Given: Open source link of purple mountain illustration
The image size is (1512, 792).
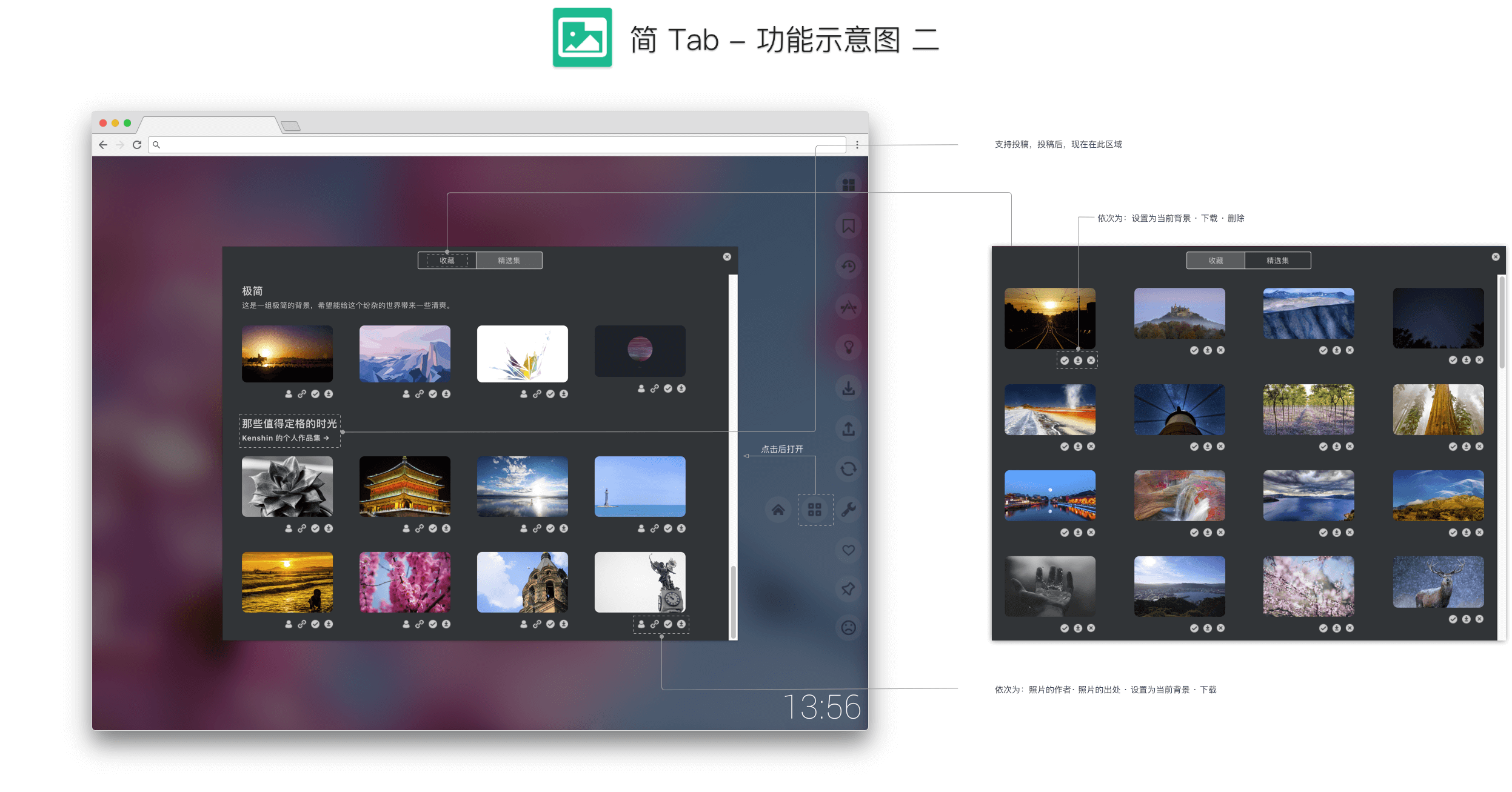Looking at the screenshot, I should click(420, 394).
